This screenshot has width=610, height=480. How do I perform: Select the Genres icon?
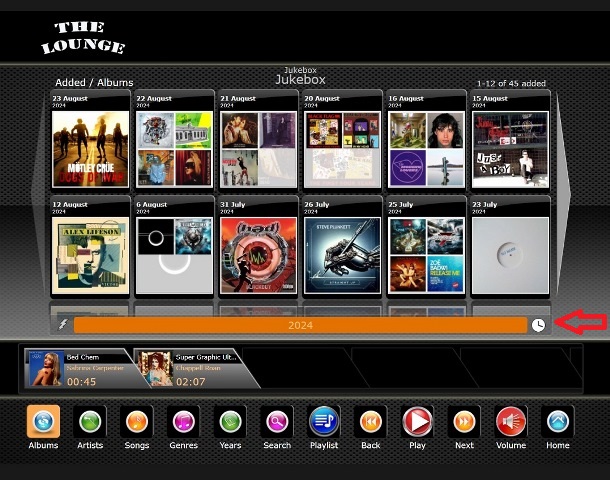click(184, 422)
